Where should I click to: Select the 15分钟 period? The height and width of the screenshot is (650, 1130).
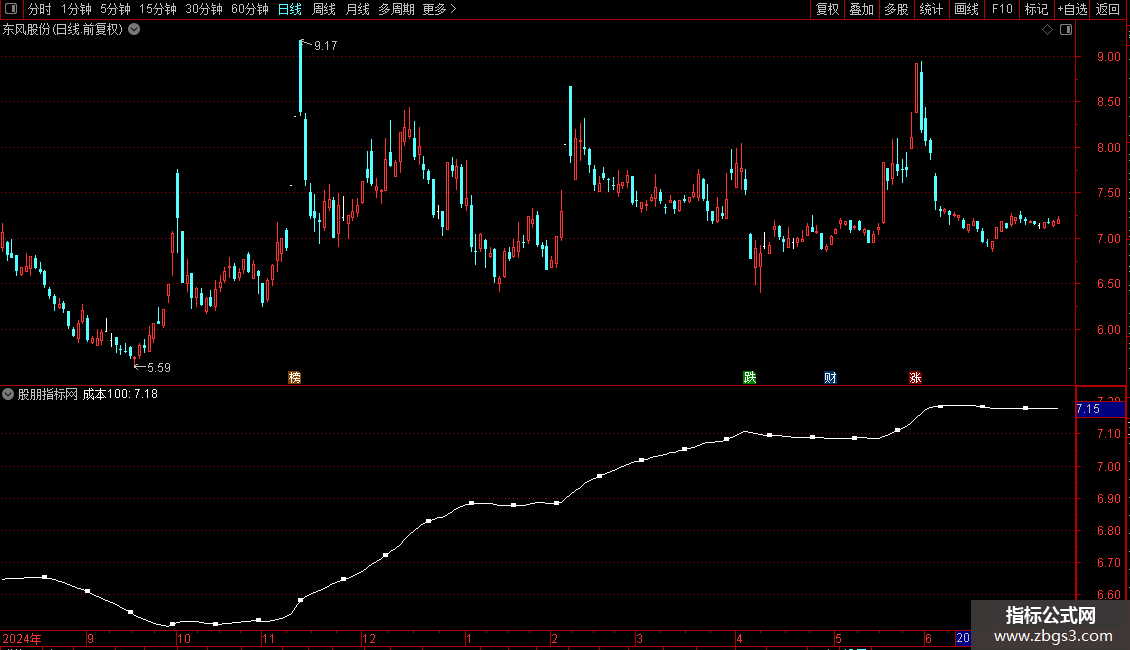[x=157, y=9]
